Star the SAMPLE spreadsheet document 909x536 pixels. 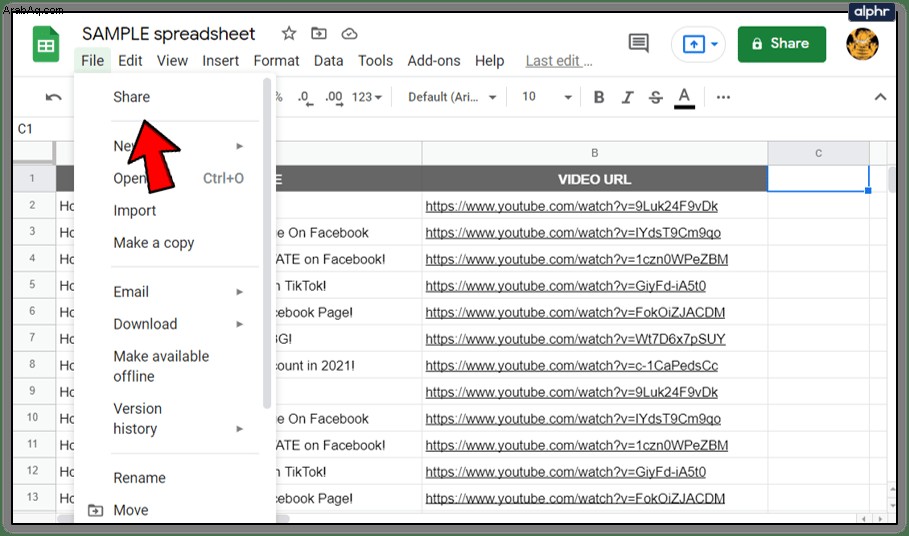click(289, 34)
